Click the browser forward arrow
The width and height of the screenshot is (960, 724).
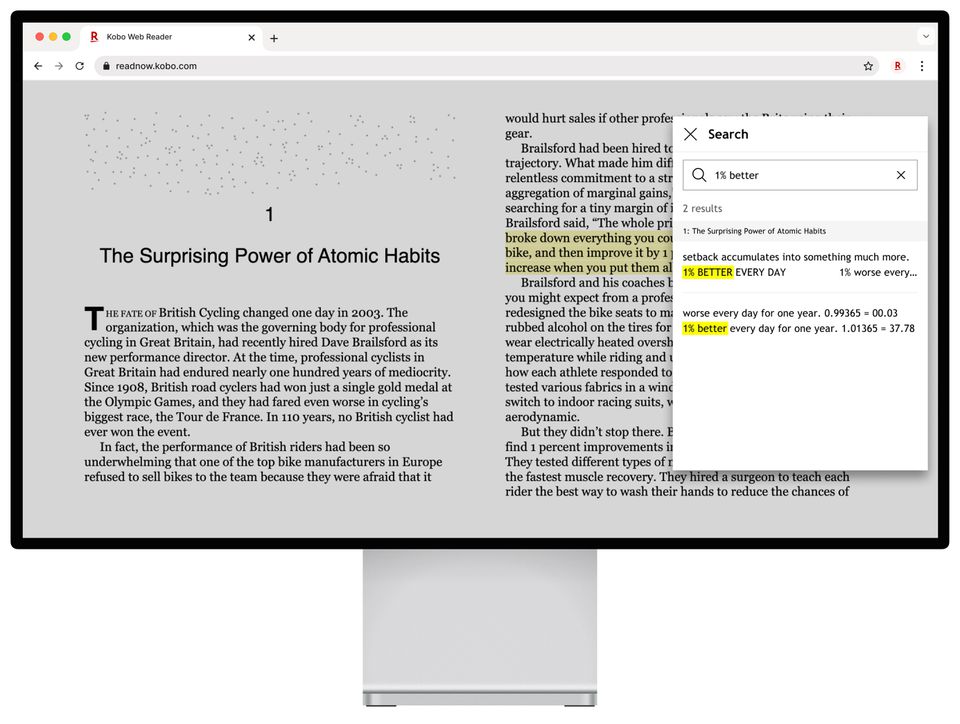pyautogui.click(x=59, y=66)
